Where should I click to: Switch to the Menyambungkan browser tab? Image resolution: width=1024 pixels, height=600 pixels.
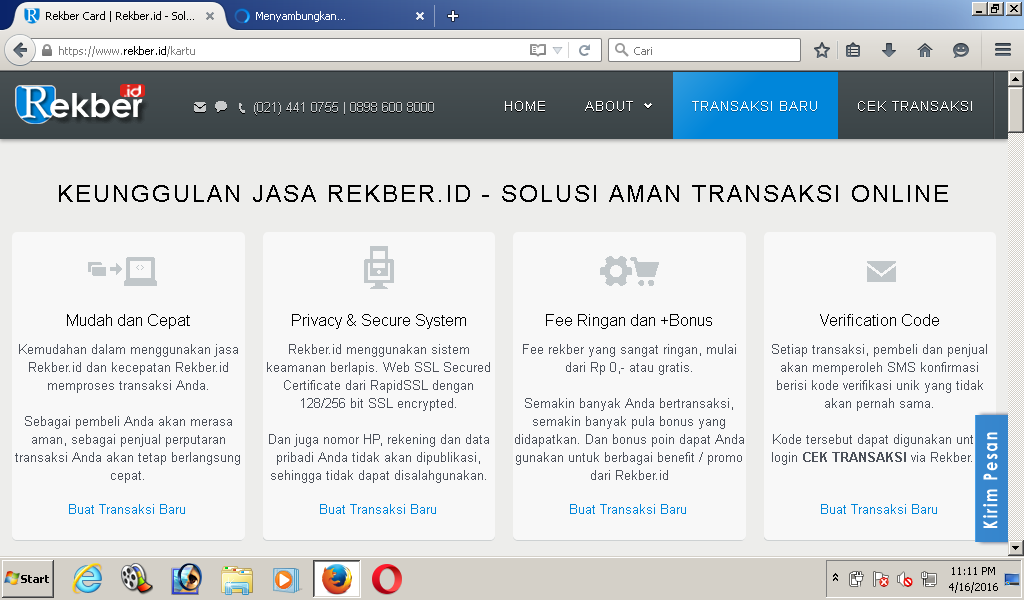[300, 16]
